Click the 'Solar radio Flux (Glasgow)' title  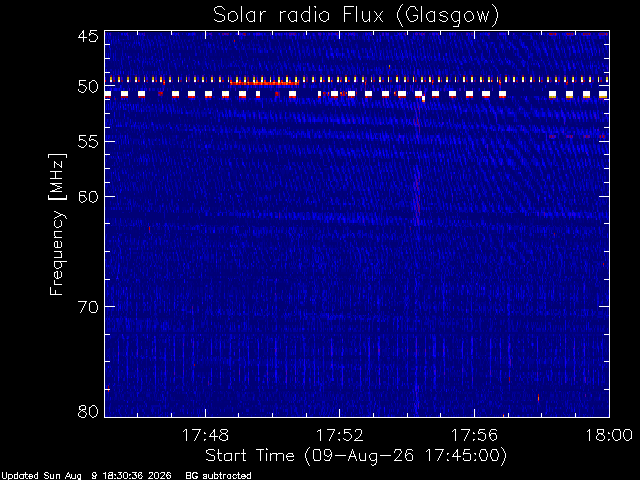click(x=356, y=16)
